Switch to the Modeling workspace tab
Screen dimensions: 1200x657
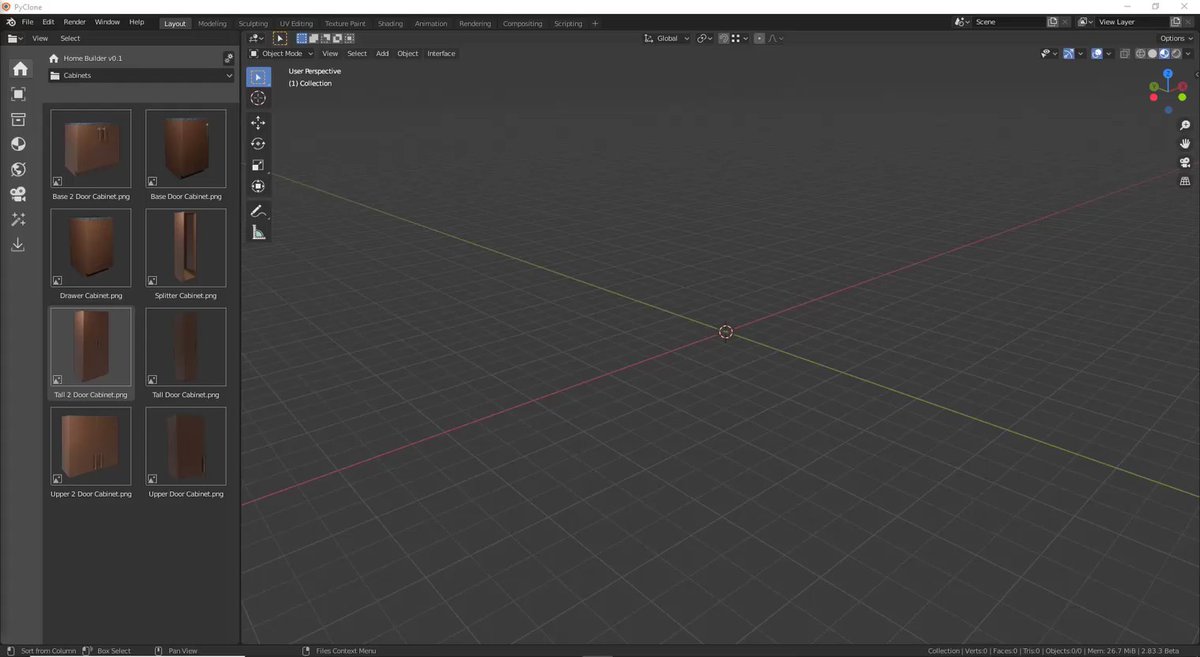(212, 23)
